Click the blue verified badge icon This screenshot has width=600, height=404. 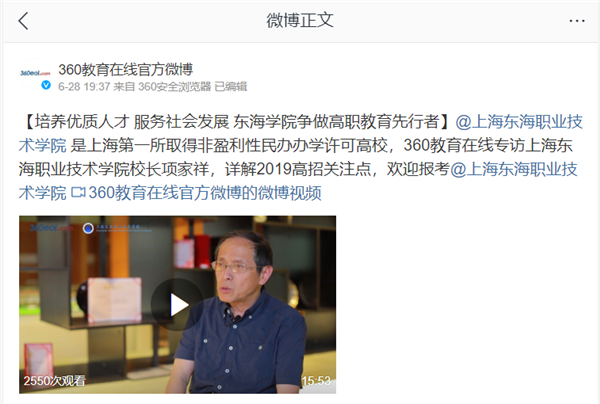point(46,85)
